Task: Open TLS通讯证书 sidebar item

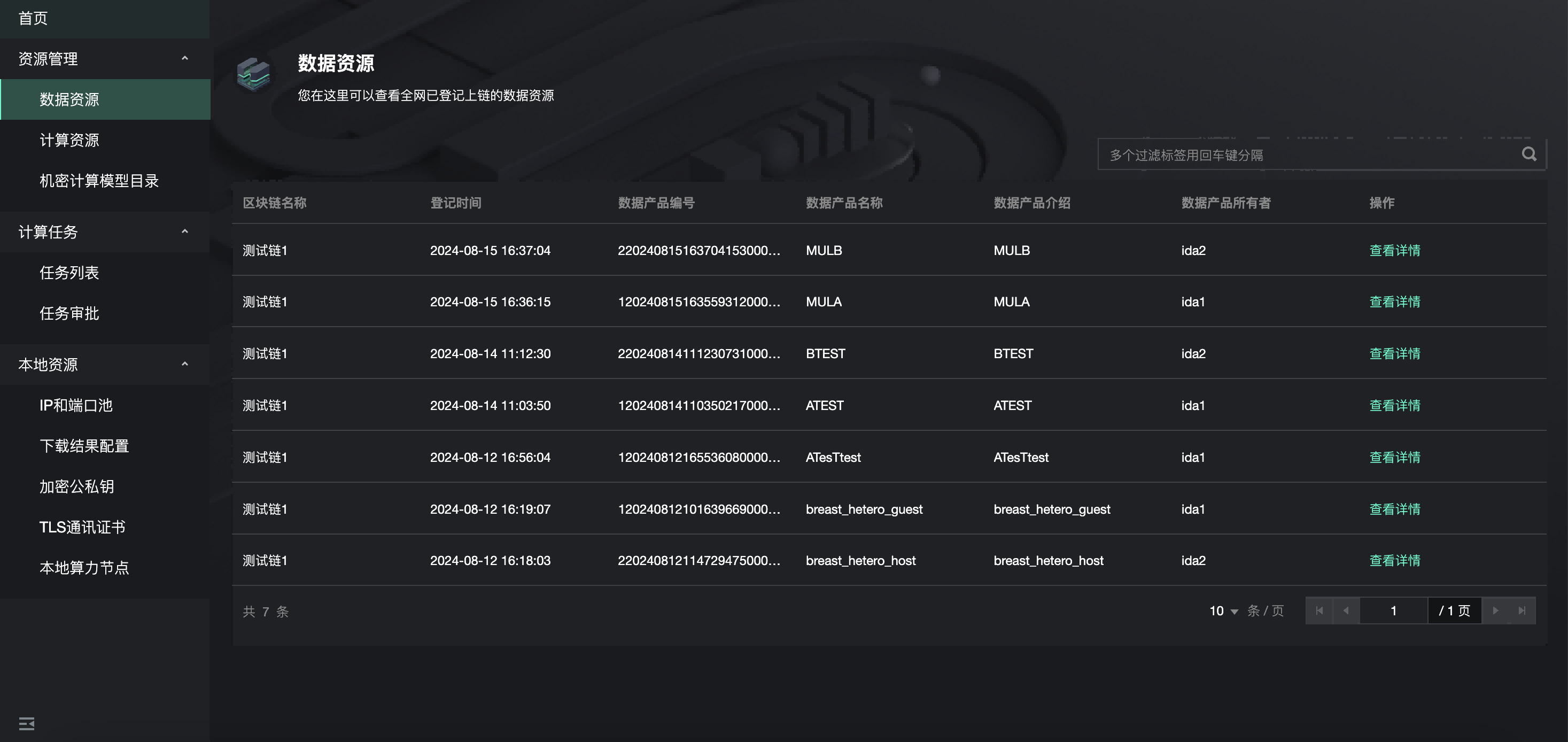Action: click(x=82, y=527)
